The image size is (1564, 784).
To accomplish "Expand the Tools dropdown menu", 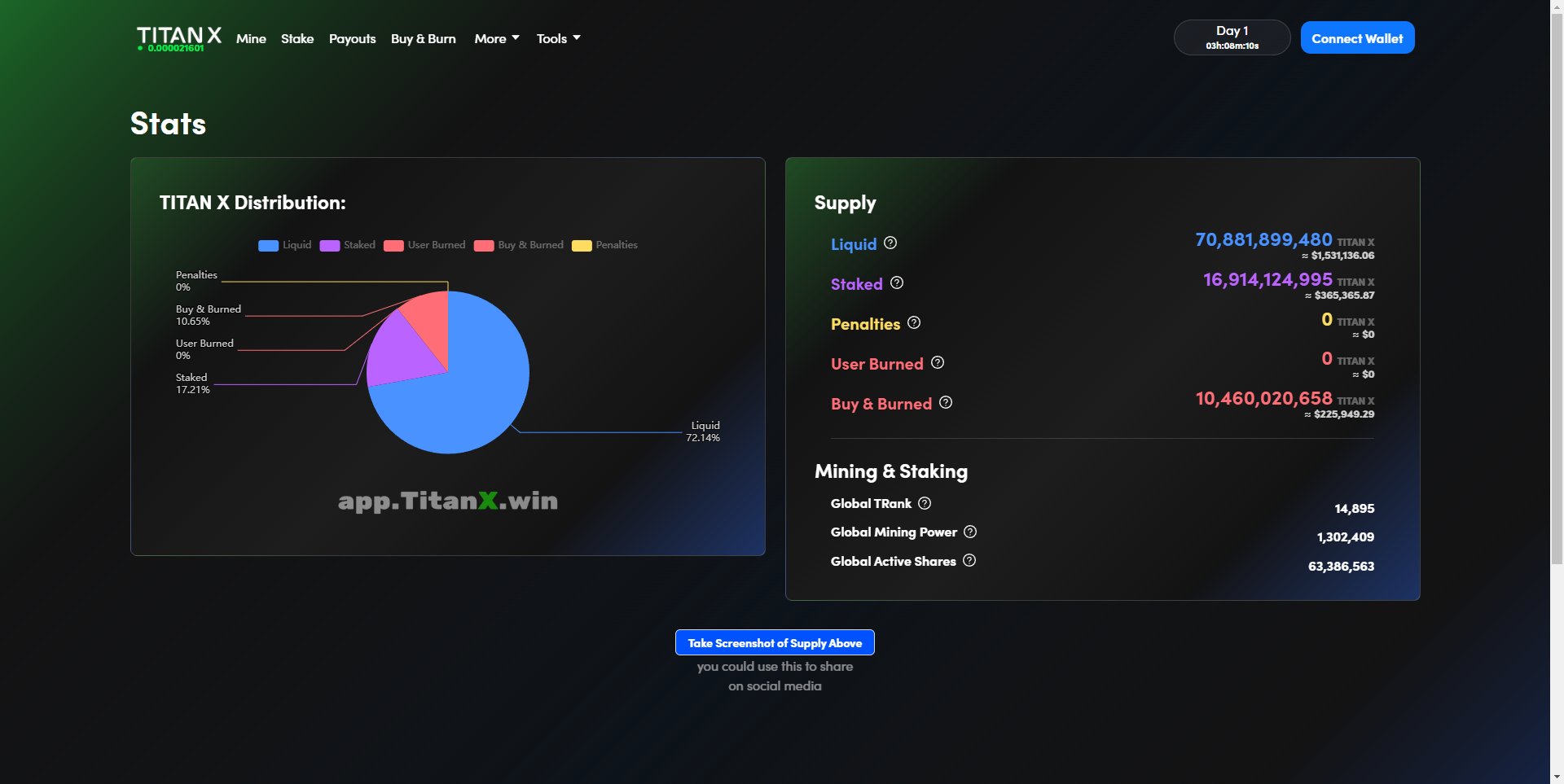I will click(x=558, y=38).
